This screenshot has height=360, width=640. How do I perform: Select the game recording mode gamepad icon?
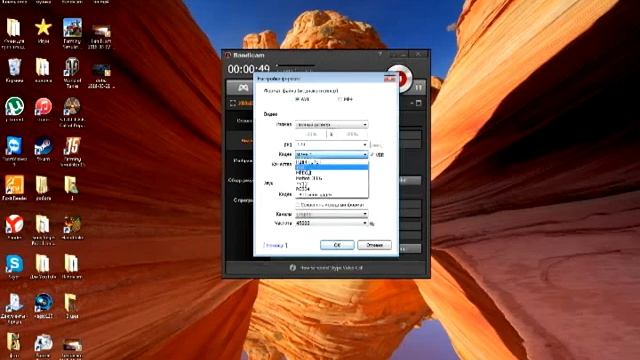click(243, 87)
